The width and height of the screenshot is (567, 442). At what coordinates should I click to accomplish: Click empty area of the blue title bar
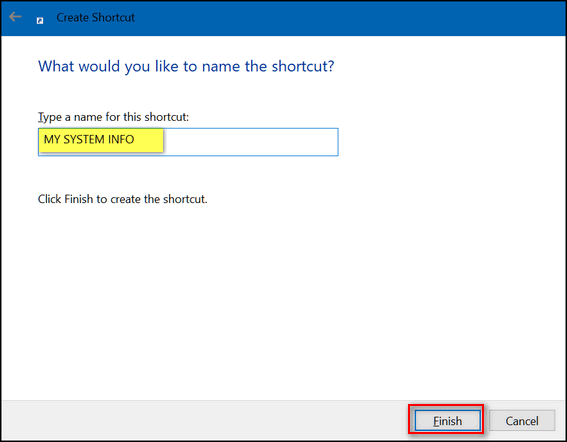tap(347, 17)
